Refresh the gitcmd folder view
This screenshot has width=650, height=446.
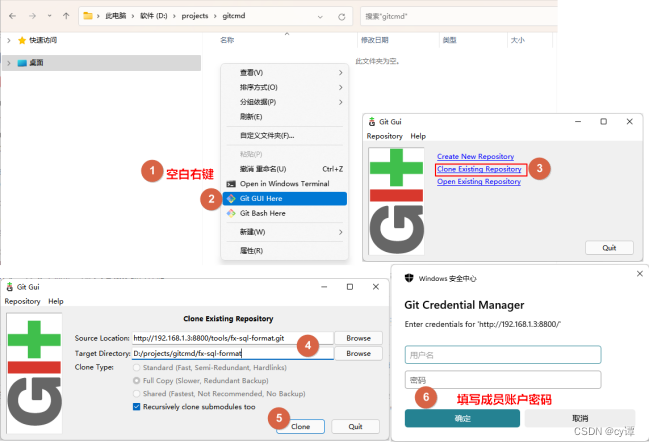pos(342,17)
